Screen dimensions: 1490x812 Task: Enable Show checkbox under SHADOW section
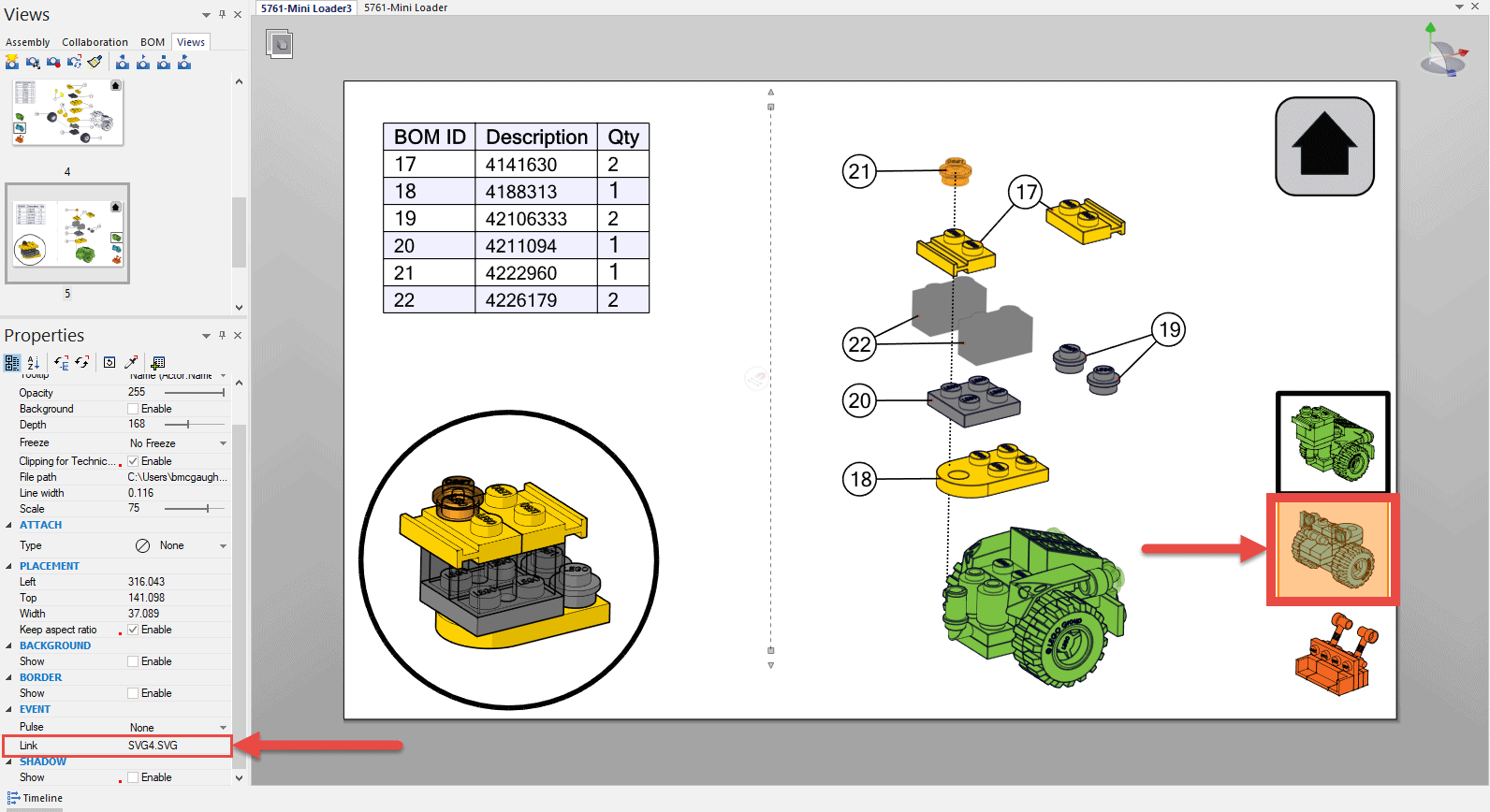click(x=133, y=777)
